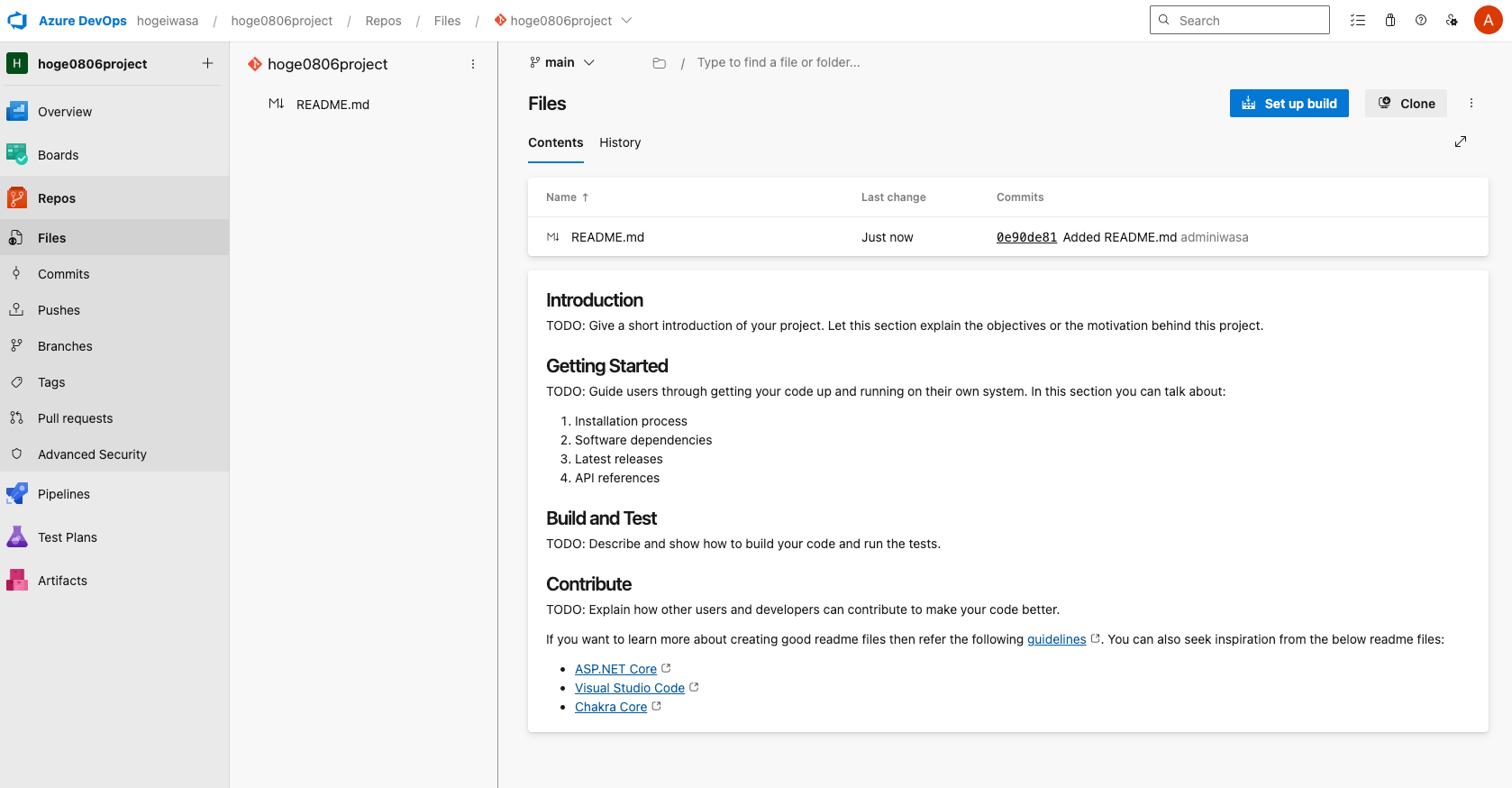
Task: Expand the main branch selector dropdown
Action: click(562, 62)
